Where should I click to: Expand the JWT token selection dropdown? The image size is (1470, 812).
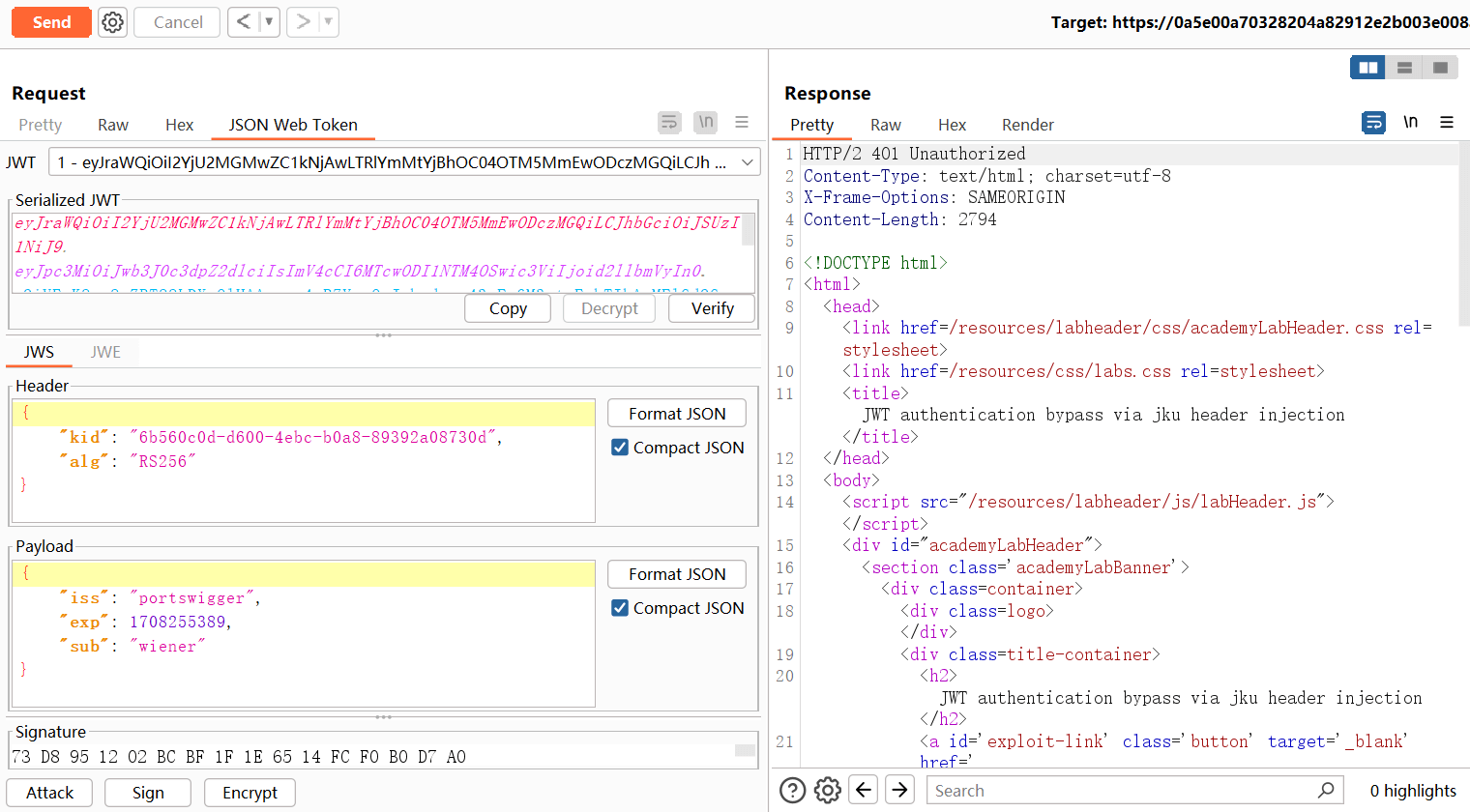click(748, 162)
